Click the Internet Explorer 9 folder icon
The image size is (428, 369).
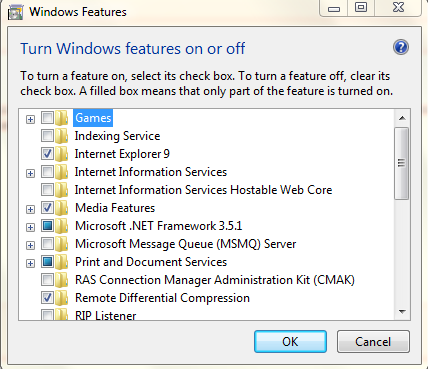tap(62, 154)
